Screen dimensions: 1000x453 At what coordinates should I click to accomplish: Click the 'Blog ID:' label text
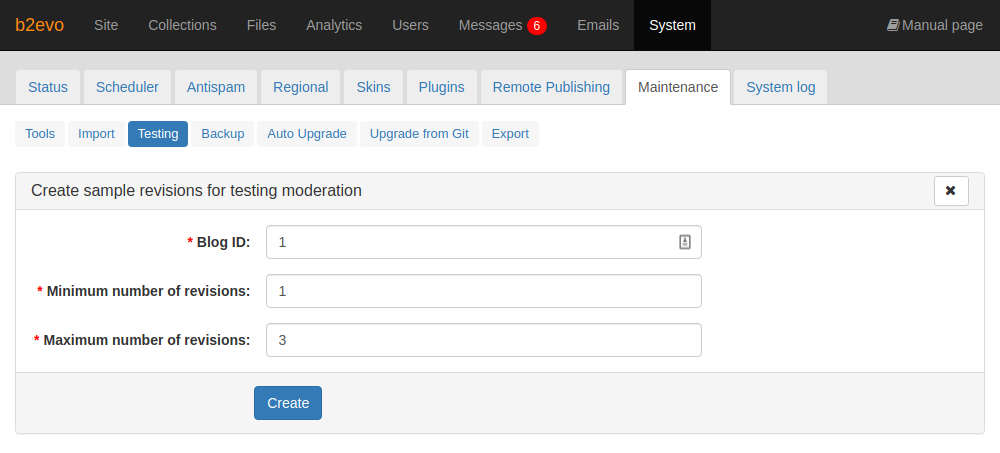[x=223, y=242]
